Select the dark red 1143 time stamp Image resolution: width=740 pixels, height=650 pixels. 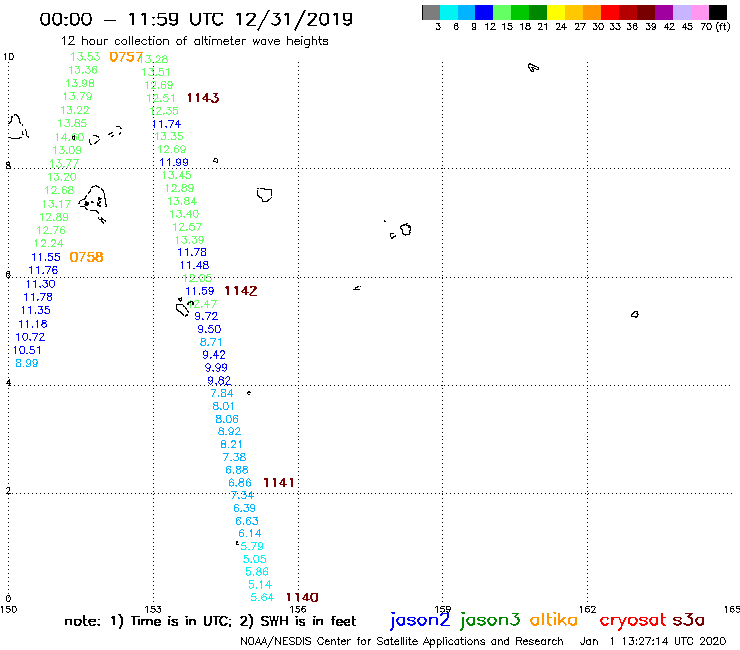tap(203, 98)
